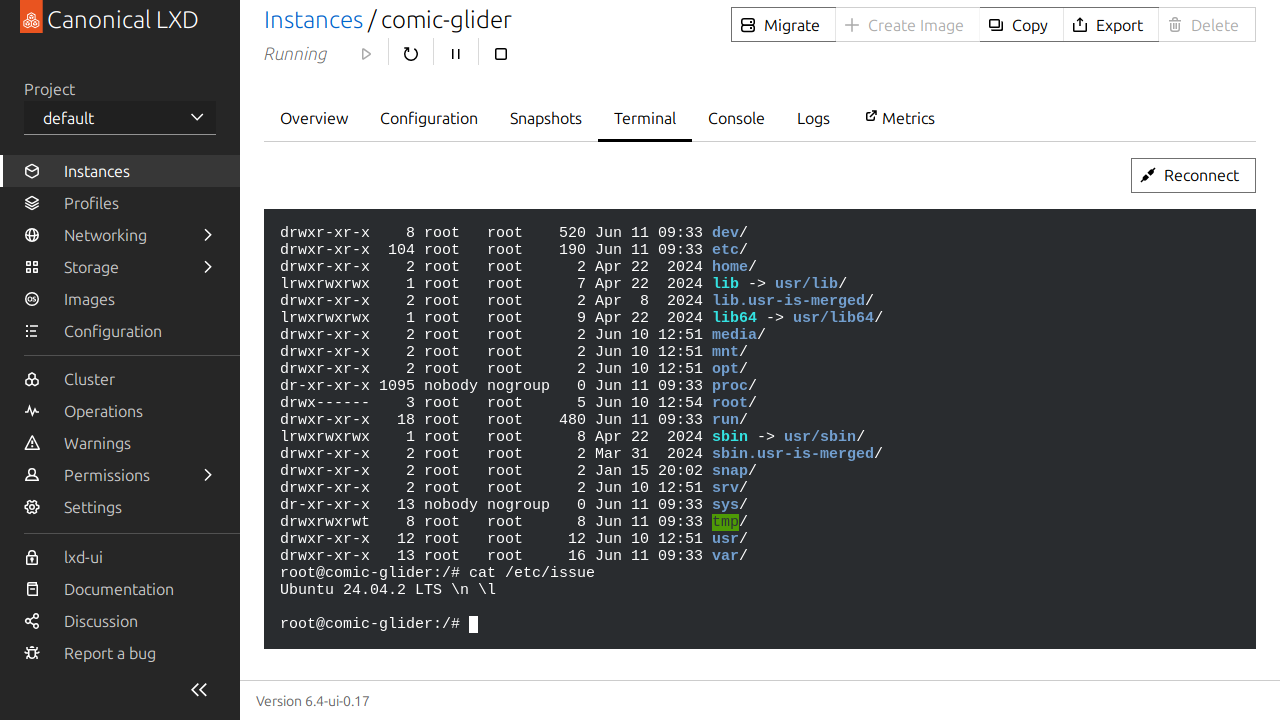Switch to the Configuration tab
Image resolution: width=1280 pixels, height=720 pixels.
point(429,118)
